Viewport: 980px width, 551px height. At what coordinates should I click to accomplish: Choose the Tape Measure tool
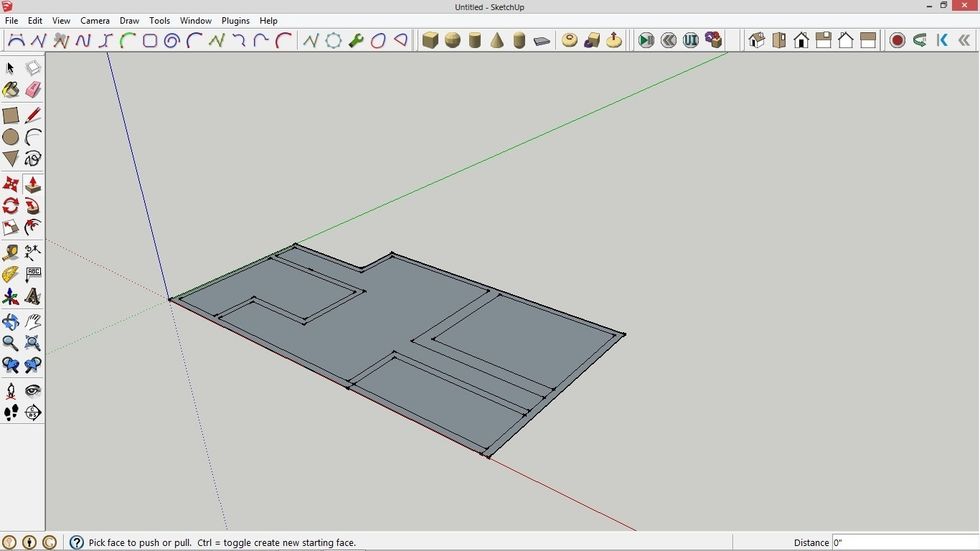tap(11, 252)
